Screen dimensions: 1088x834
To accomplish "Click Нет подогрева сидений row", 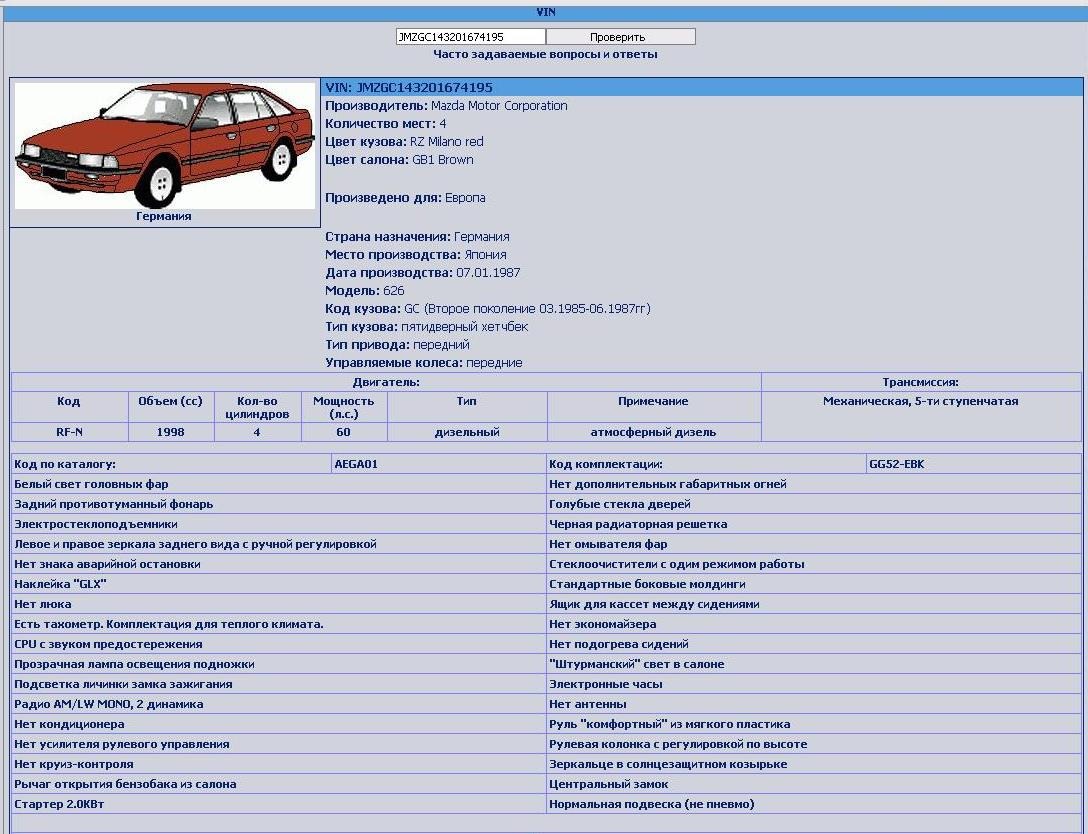I will (x=814, y=645).
